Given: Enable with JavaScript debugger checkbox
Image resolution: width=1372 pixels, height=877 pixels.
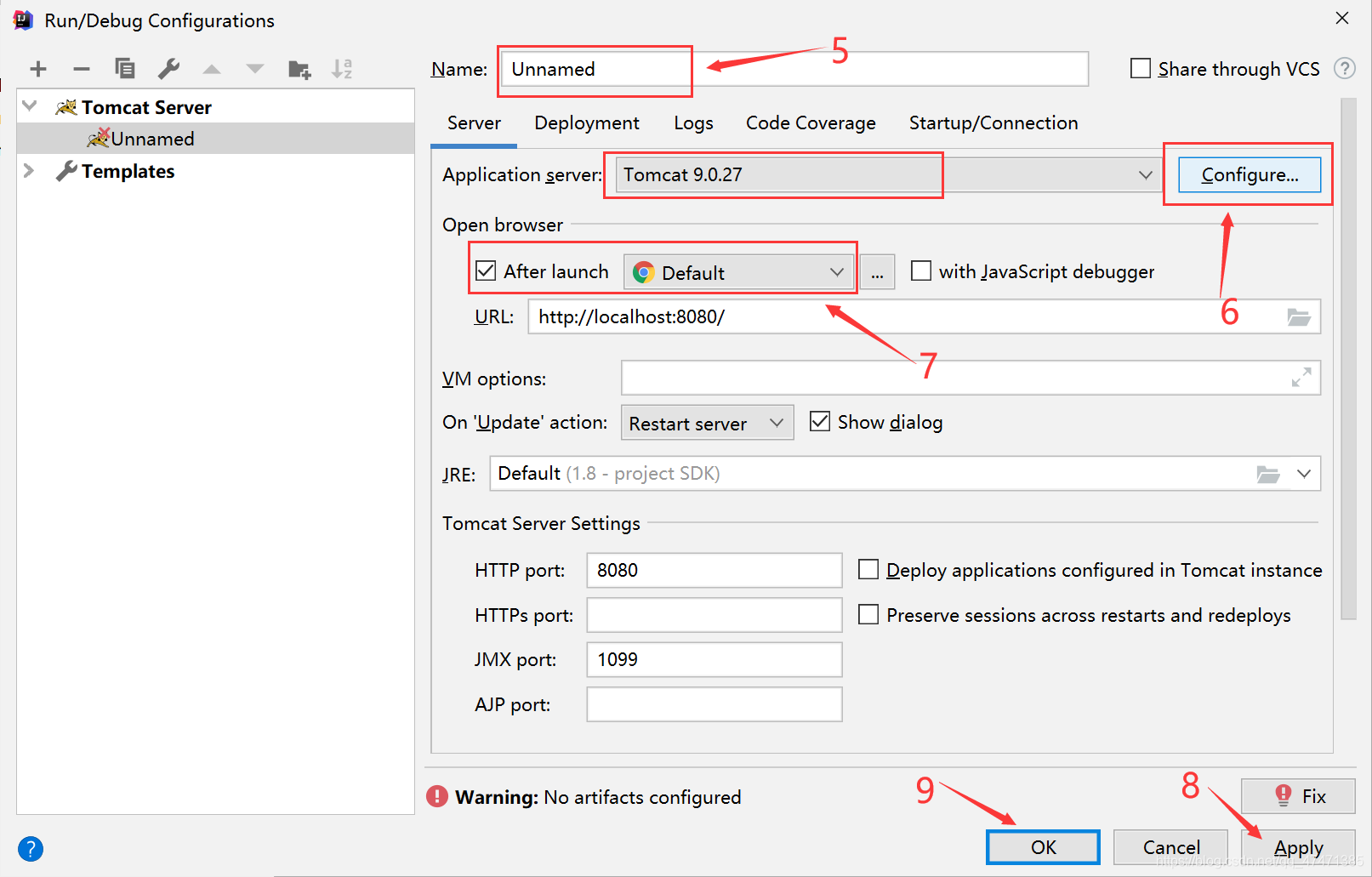Looking at the screenshot, I should pos(921,271).
